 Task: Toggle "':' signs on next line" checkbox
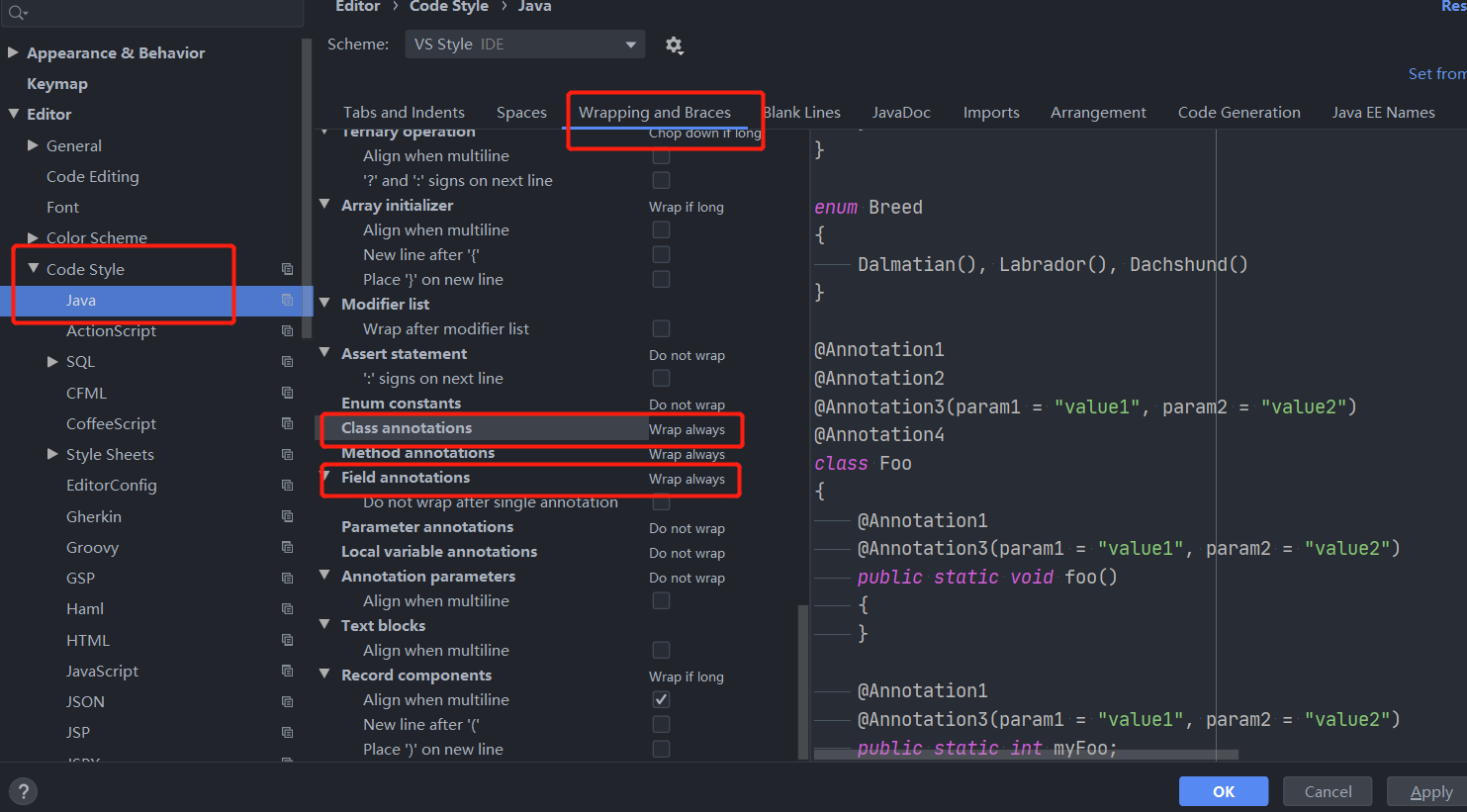tap(661, 378)
